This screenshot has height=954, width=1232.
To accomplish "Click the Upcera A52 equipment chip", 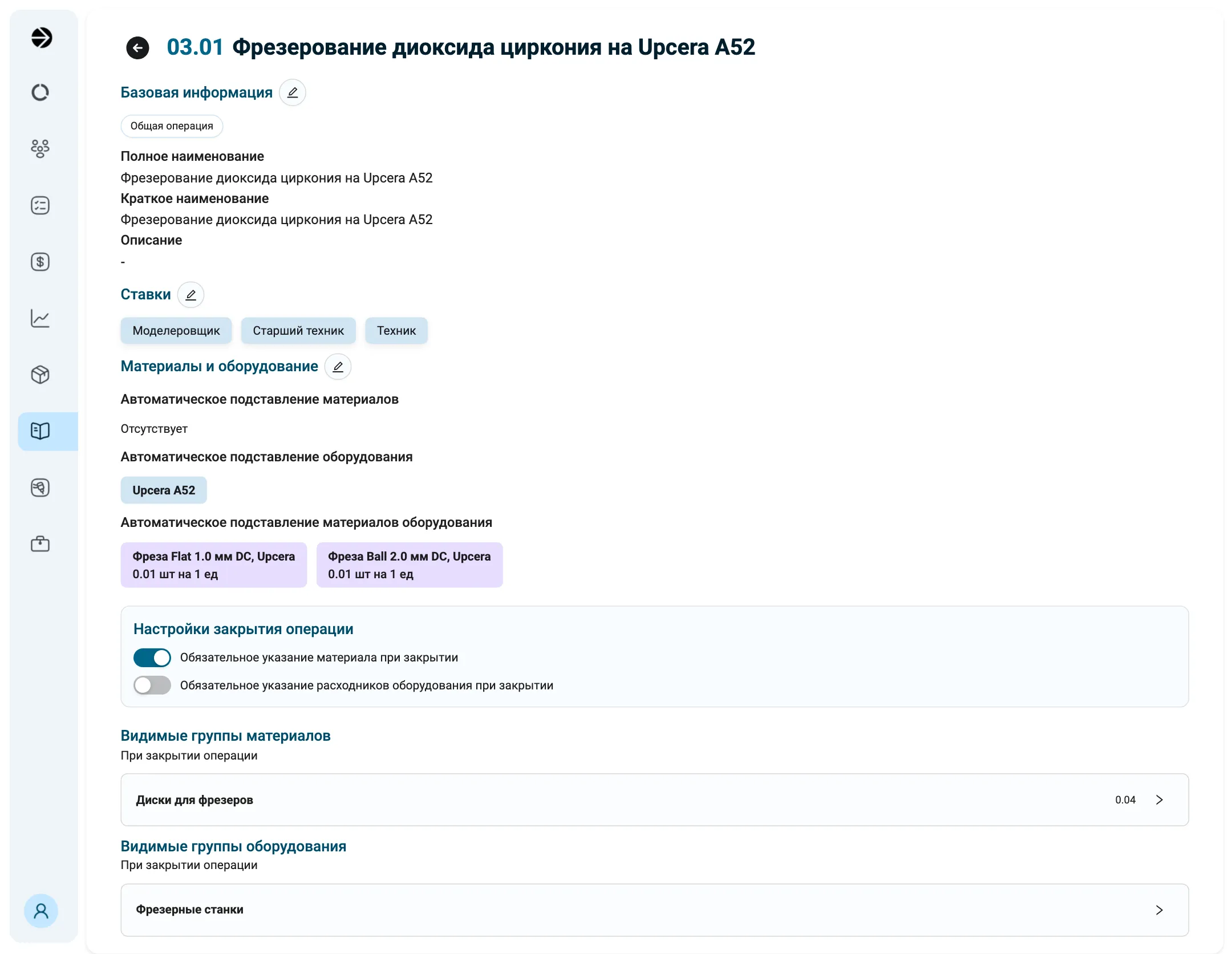I will point(164,490).
